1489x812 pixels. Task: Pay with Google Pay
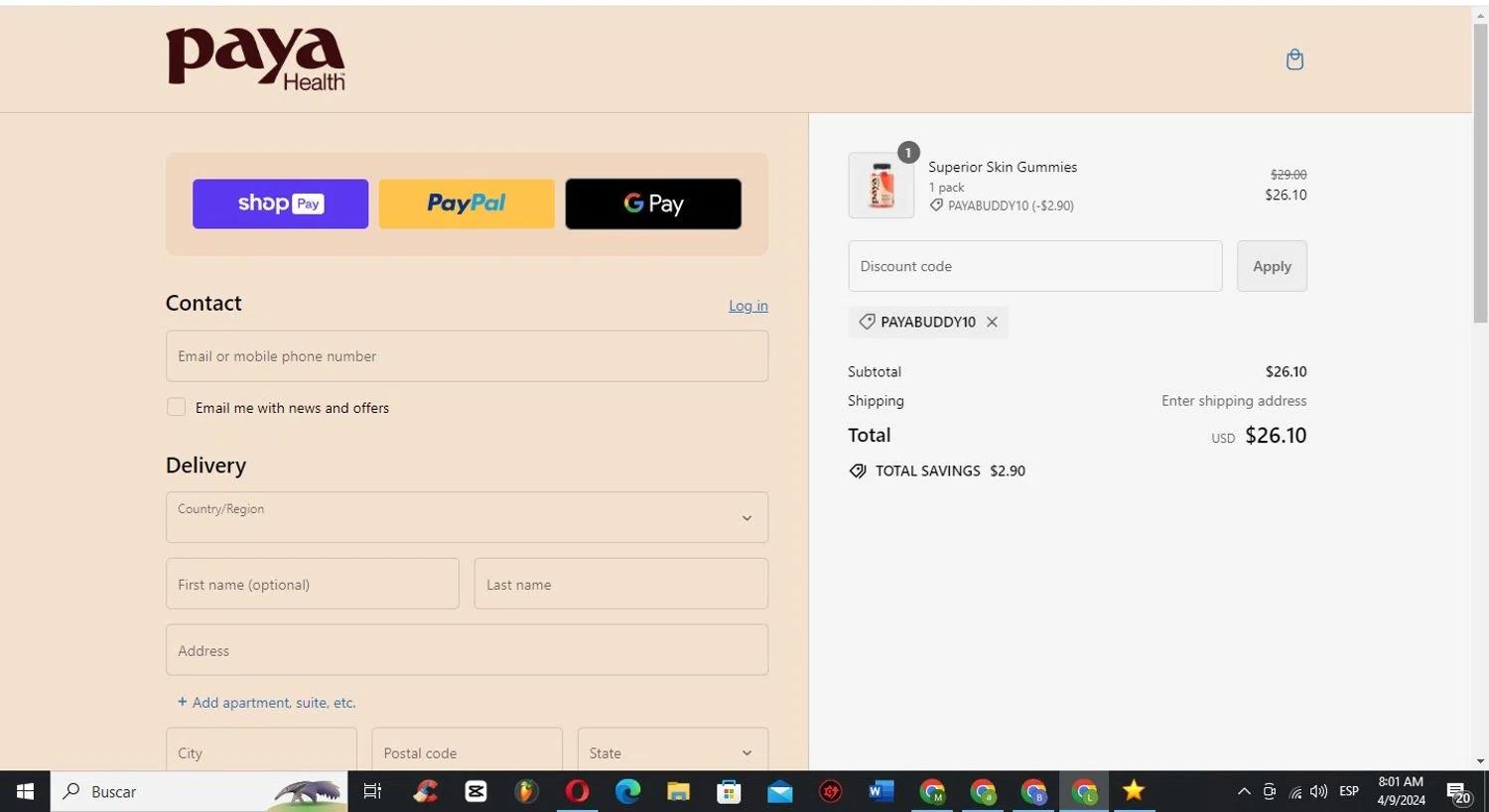(x=653, y=203)
